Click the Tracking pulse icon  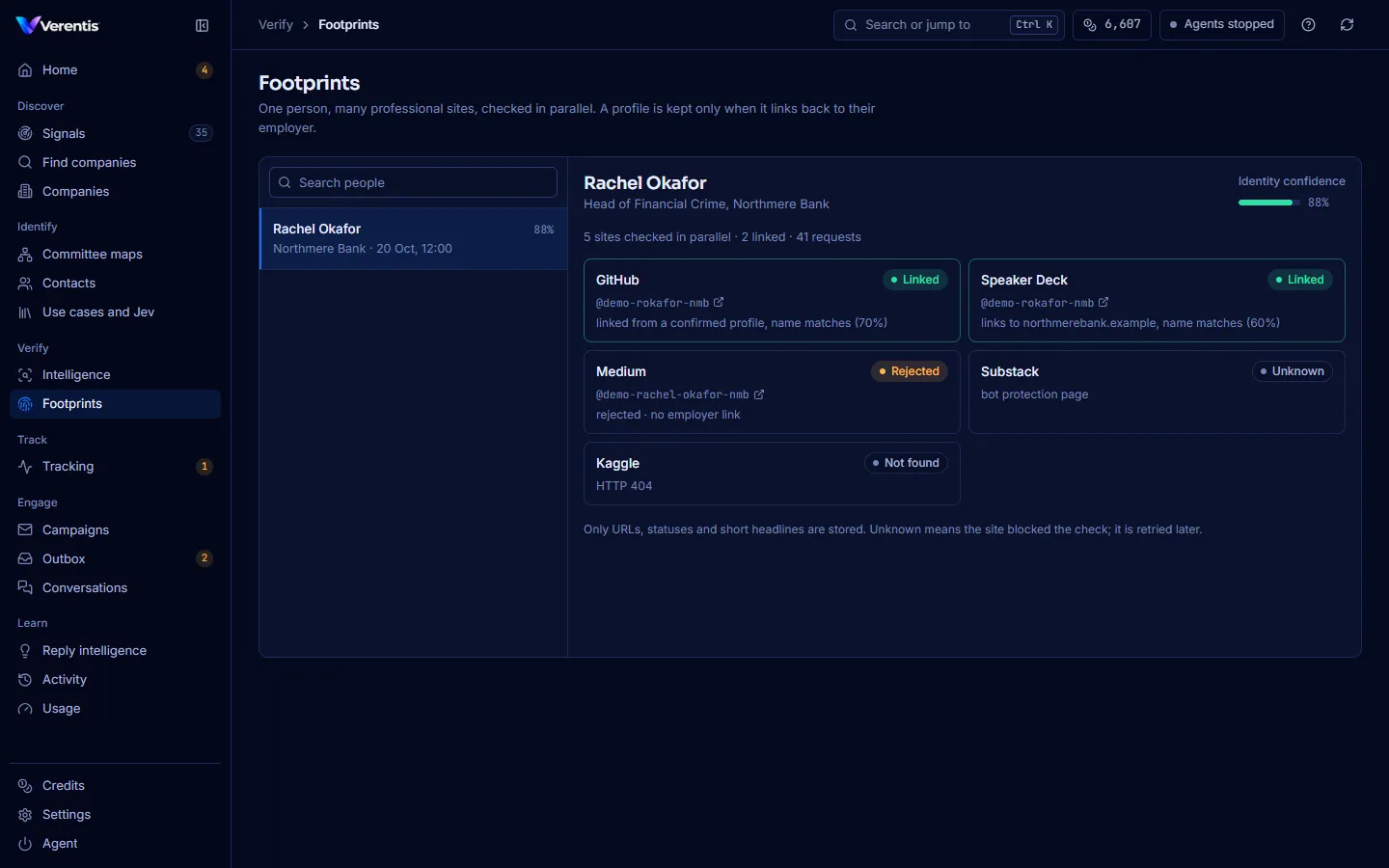click(25, 467)
